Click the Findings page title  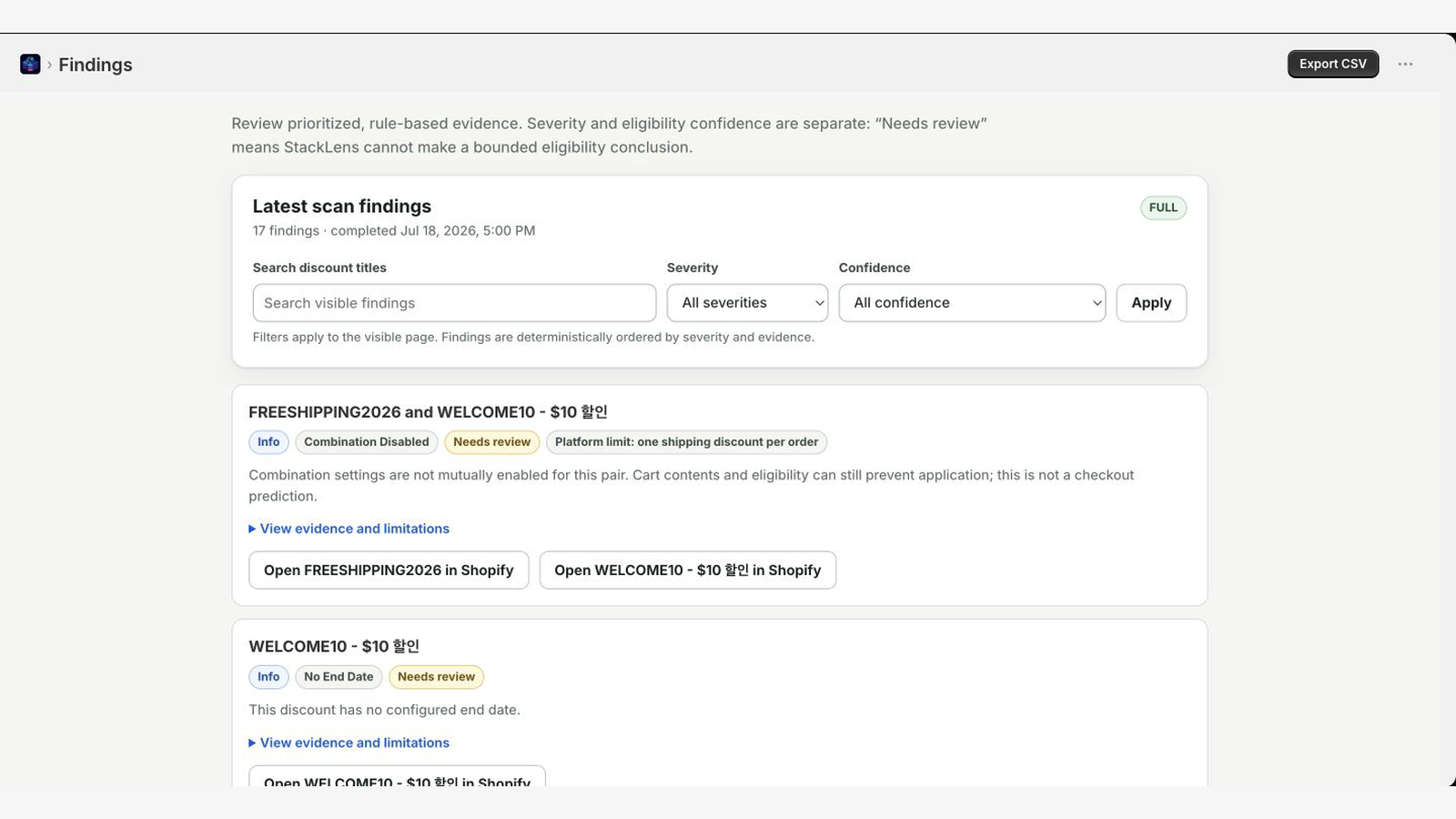[96, 65]
